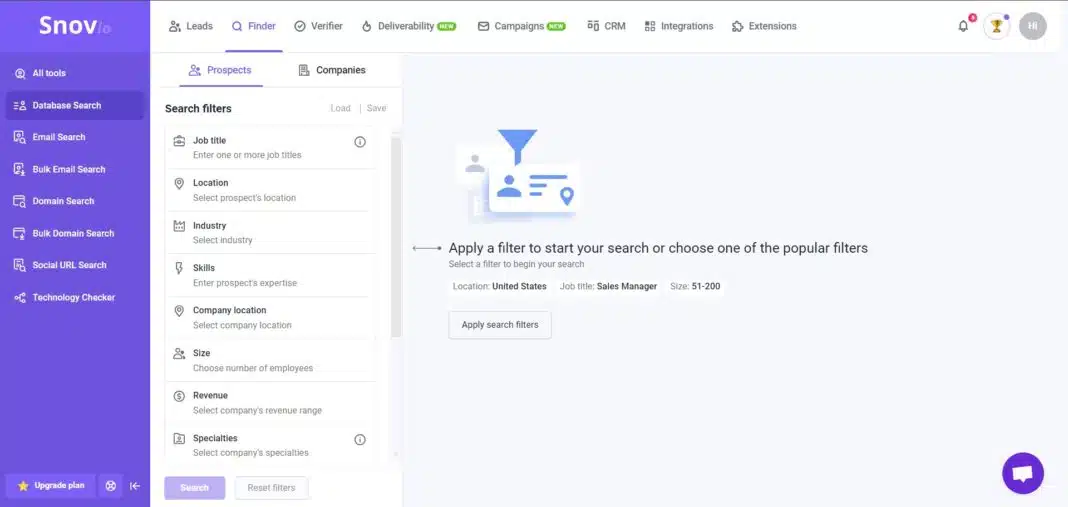Open Technology Checker in sidebar
The width and height of the screenshot is (1068, 507).
pyautogui.click(x=73, y=297)
